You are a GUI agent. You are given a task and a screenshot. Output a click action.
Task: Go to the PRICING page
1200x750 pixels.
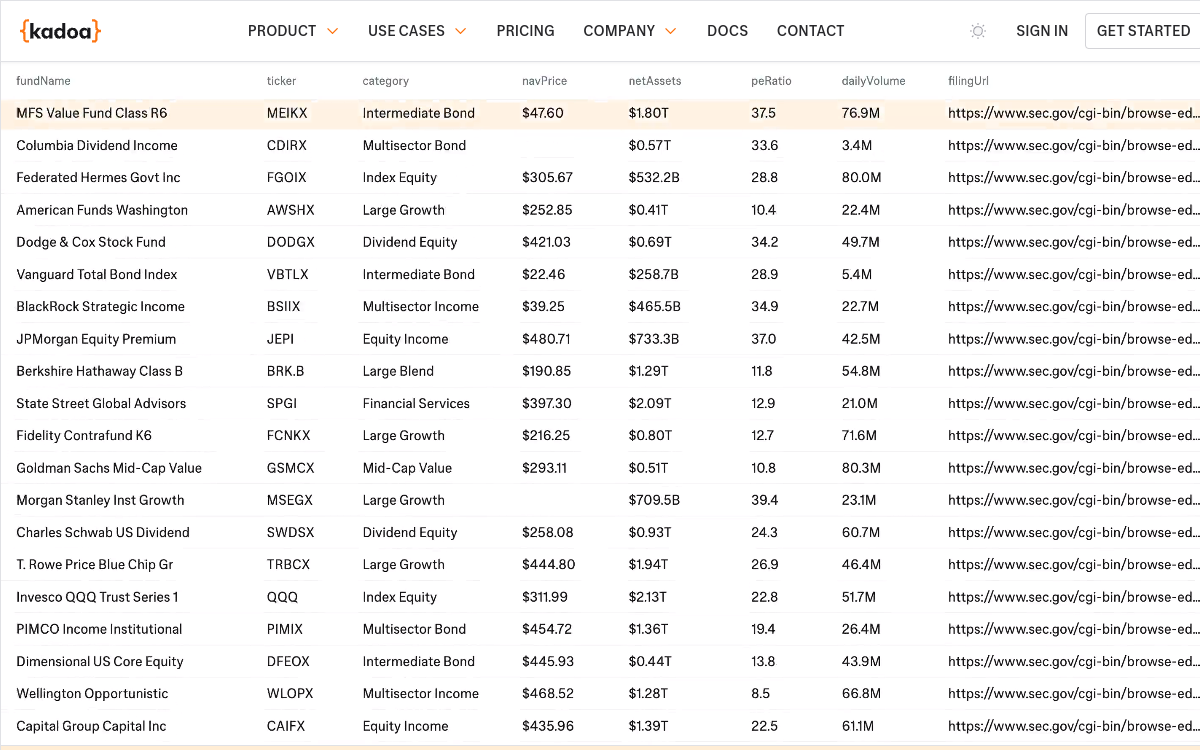(525, 31)
